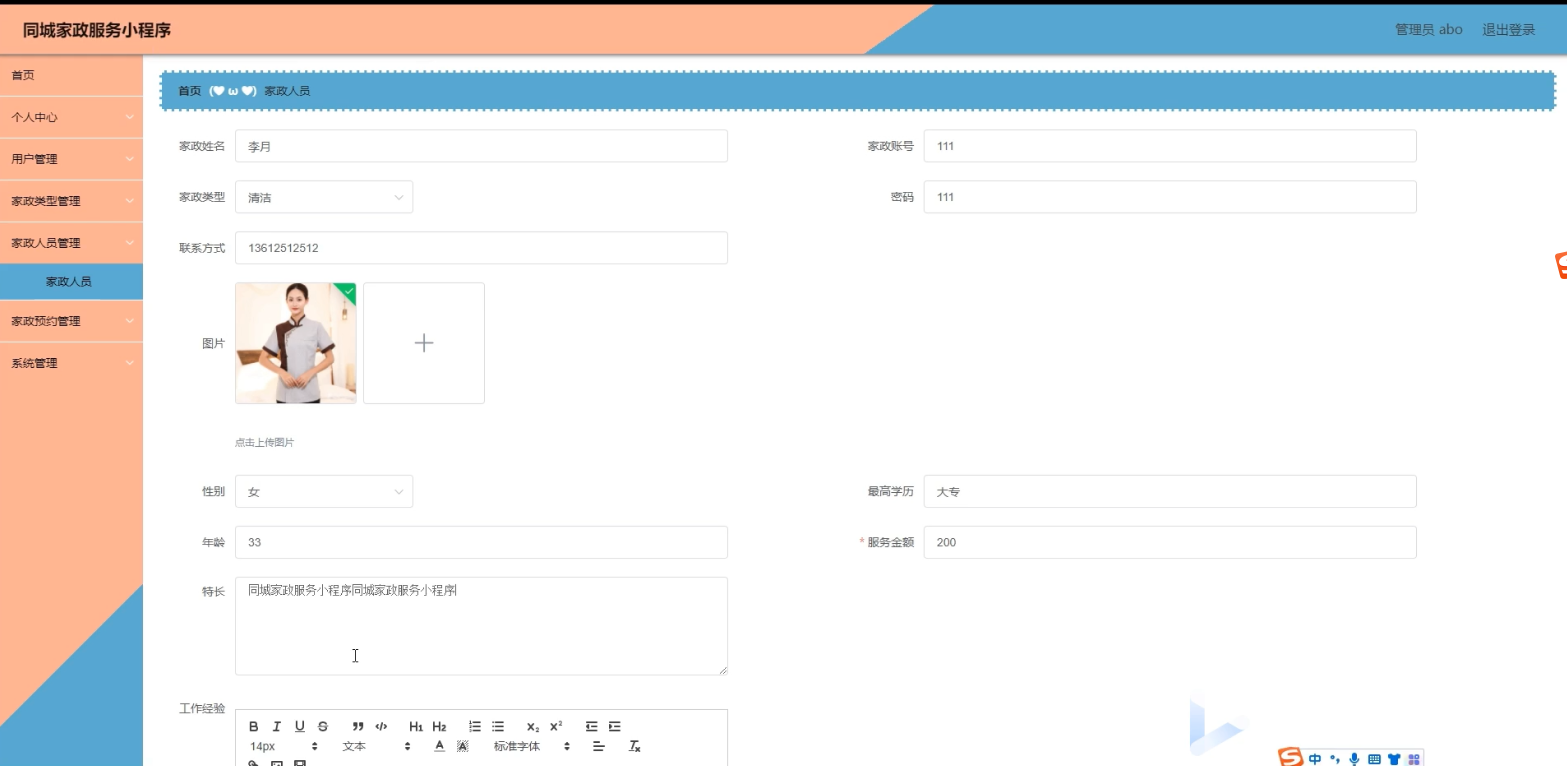The height and width of the screenshot is (766, 1567).
Task: Clear text formatting in the editor
Action: pyautogui.click(x=634, y=746)
